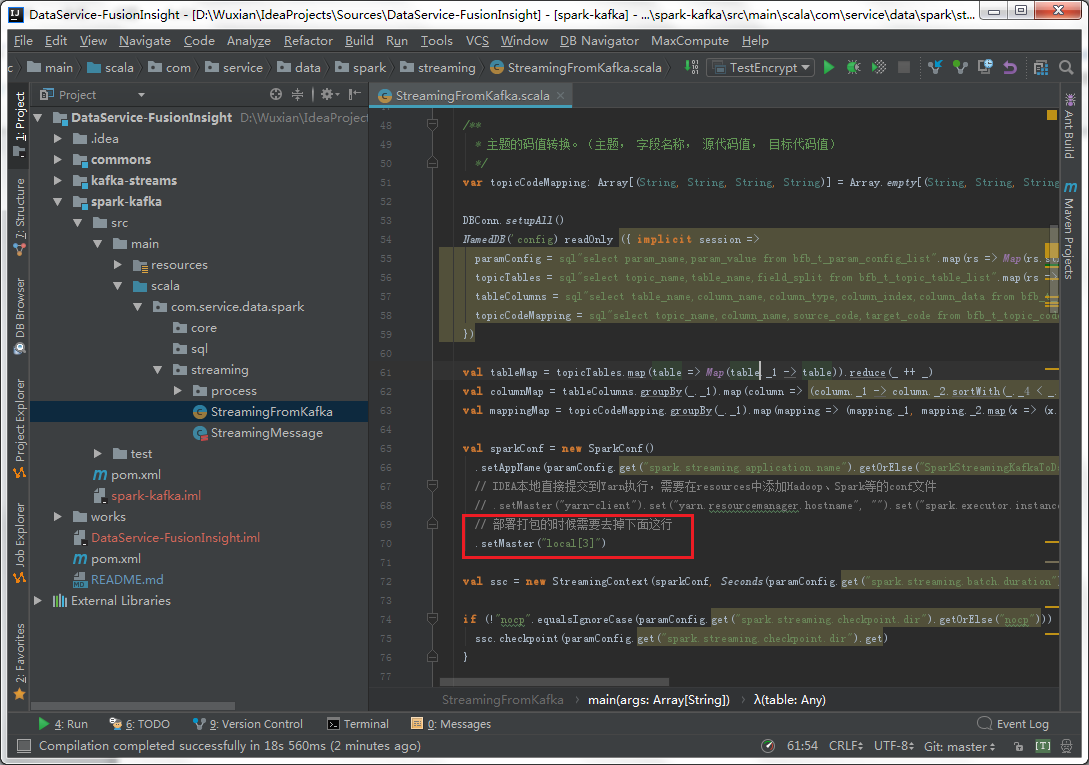Viewport: 1089px width, 765px height.
Task: Open the Project panel settings gear
Action: pyautogui.click(x=329, y=94)
